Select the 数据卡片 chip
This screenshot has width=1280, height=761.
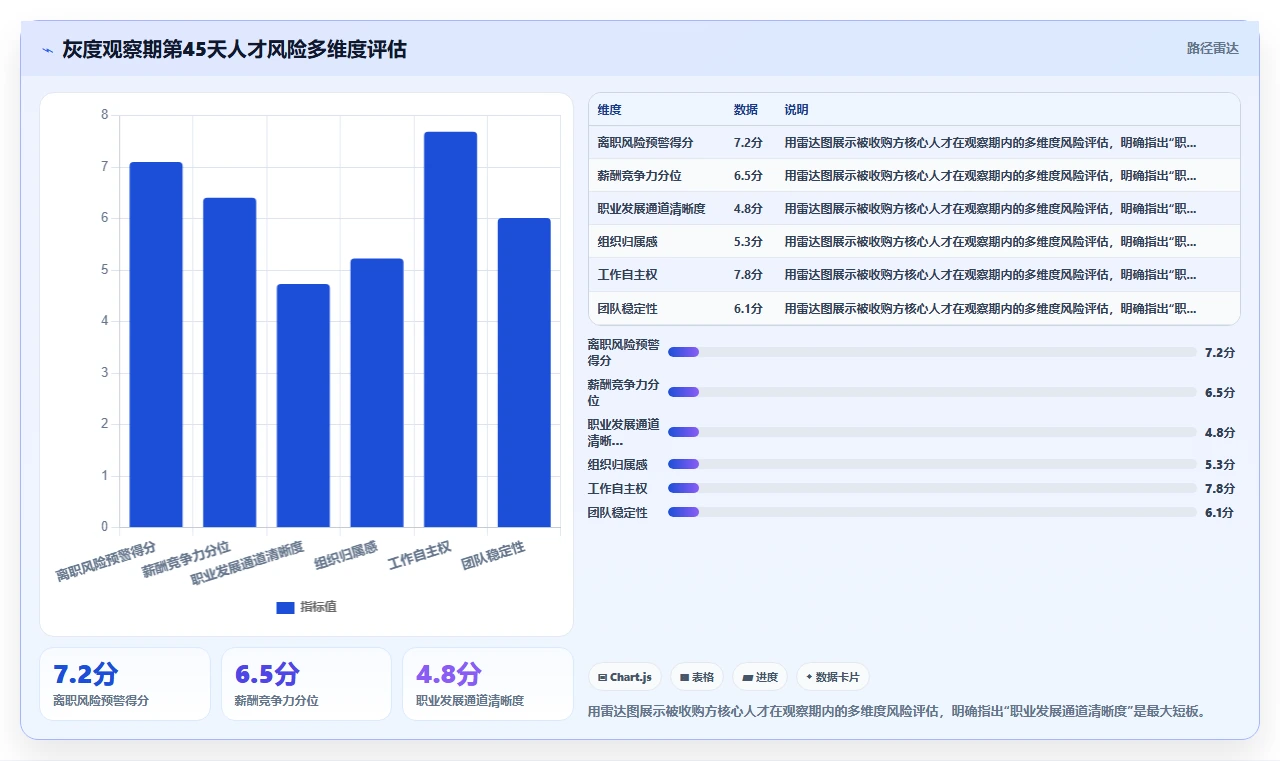(833, 677)
